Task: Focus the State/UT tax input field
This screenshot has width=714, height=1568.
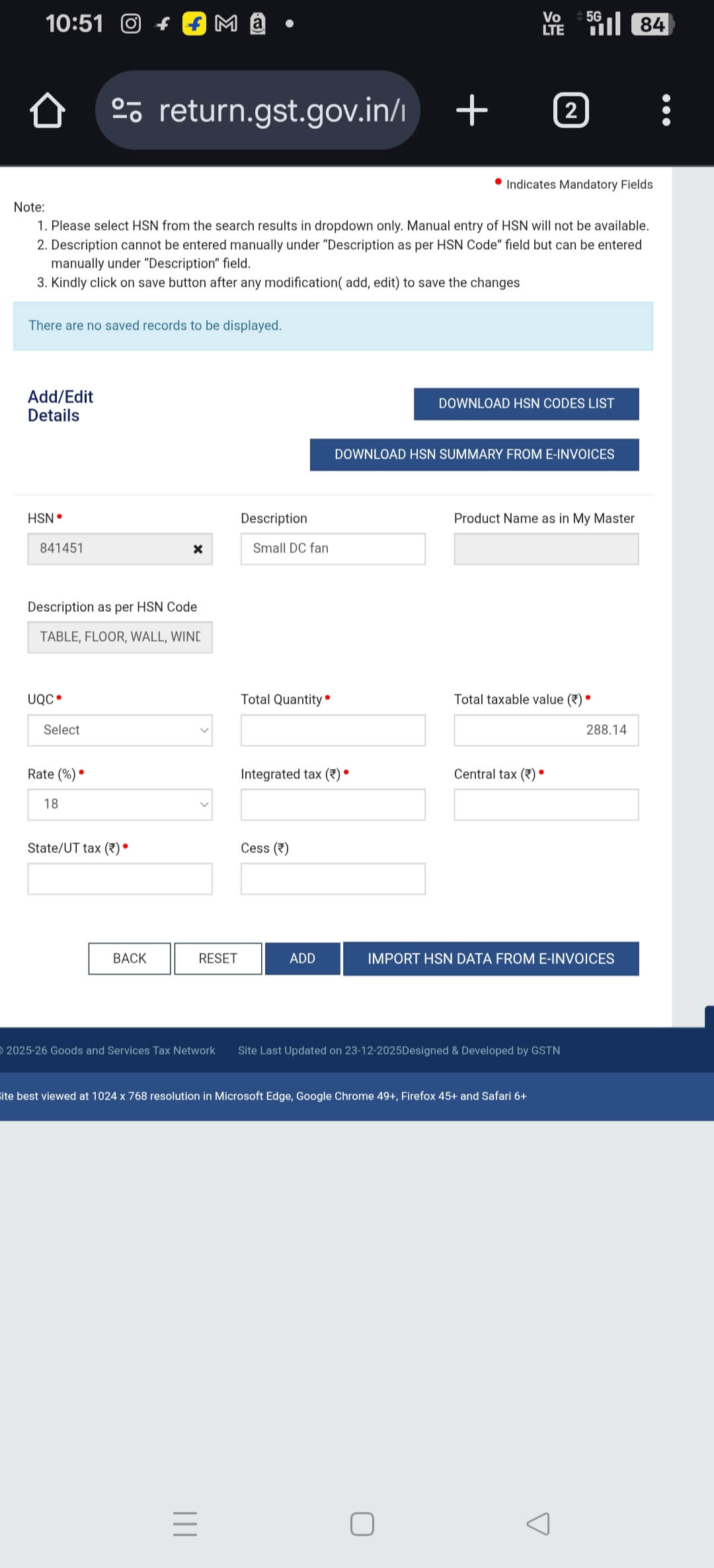Action: click(120, 879)
